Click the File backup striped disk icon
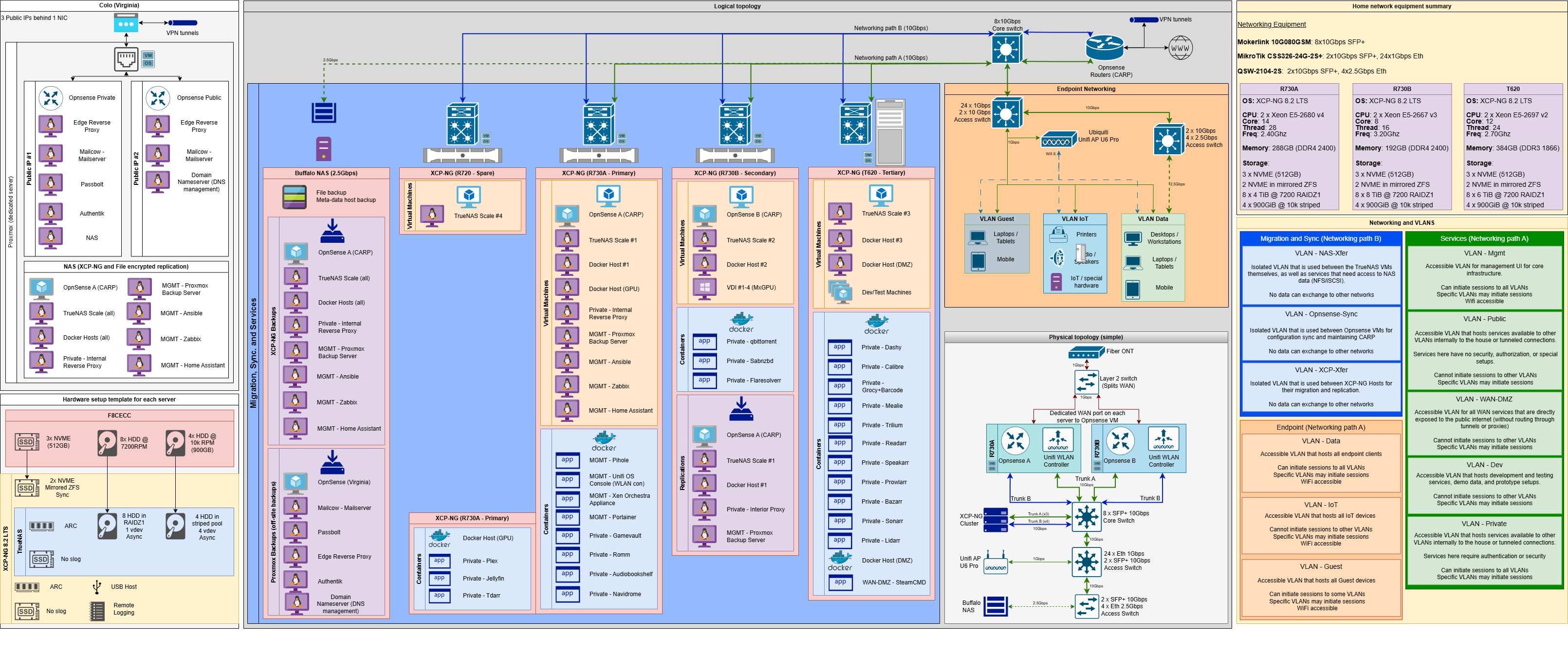 (294, 197)
